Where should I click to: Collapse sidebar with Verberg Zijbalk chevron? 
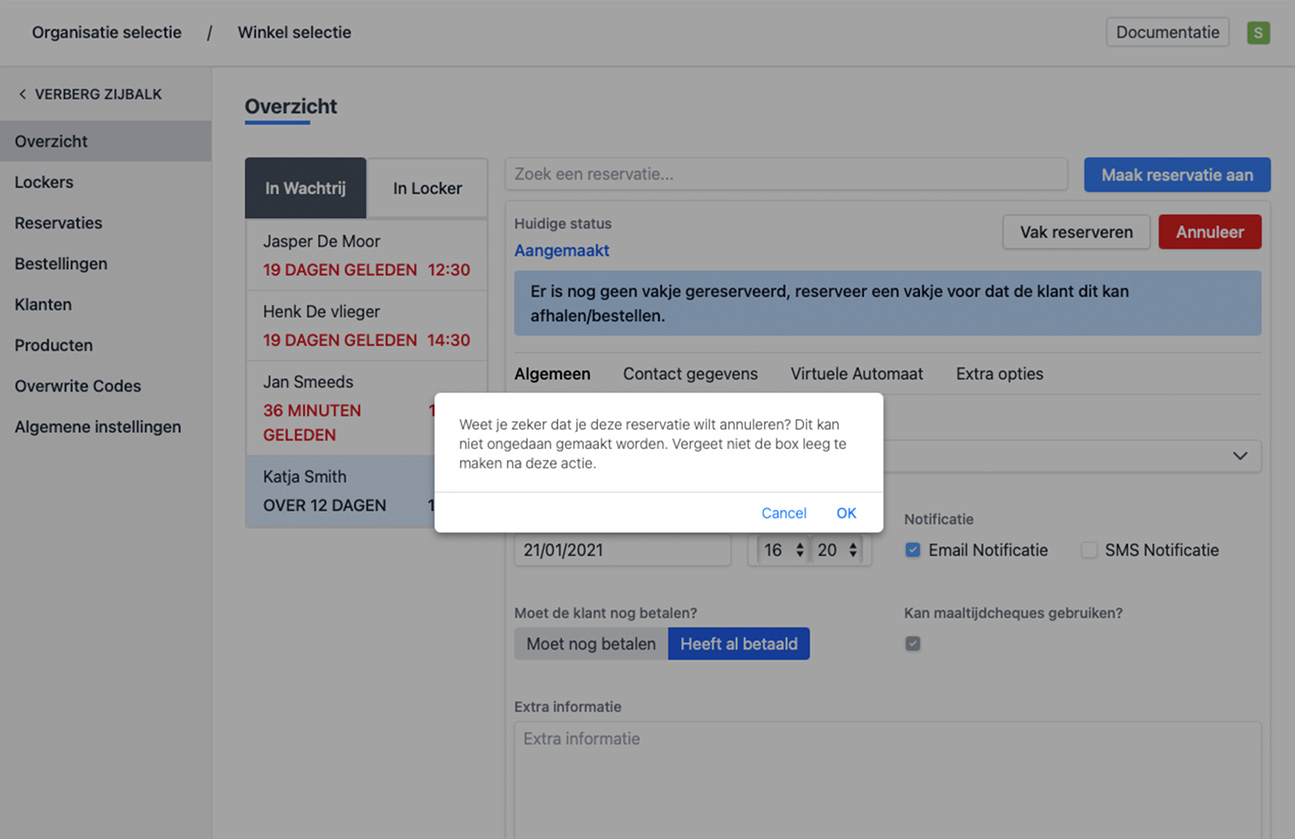(23, 94)
